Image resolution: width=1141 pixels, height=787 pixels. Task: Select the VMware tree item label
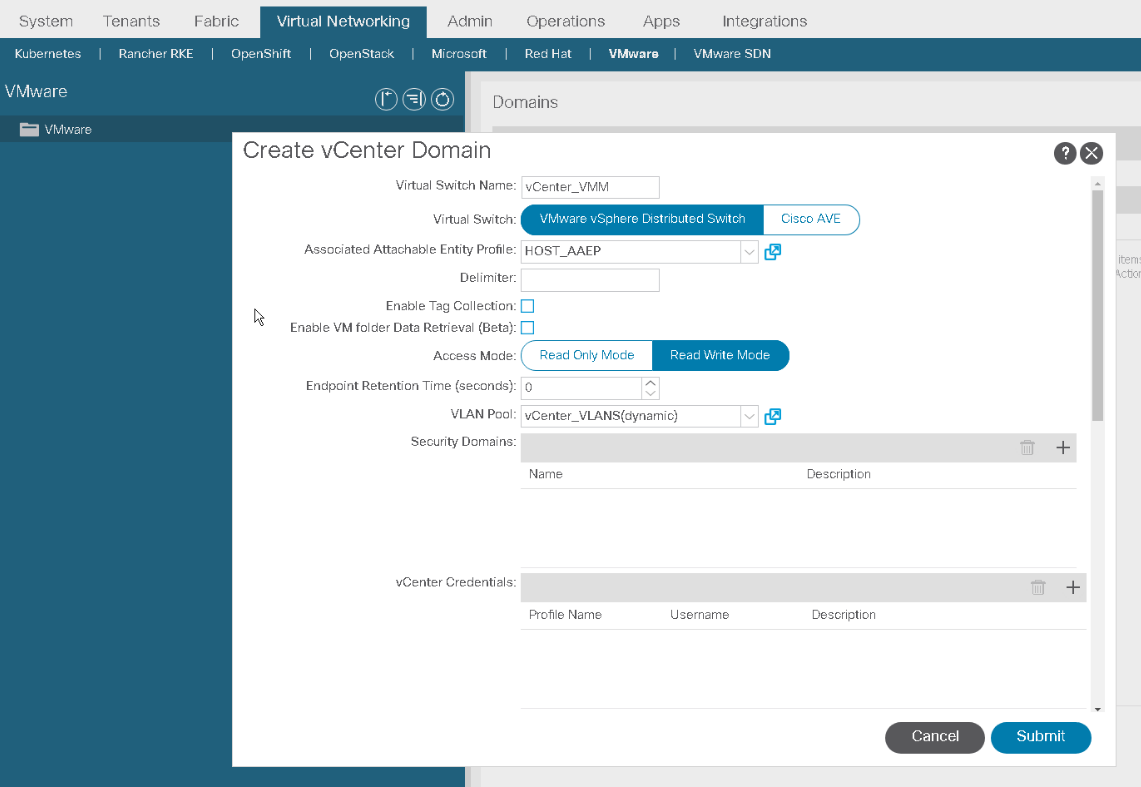coord(68,129)
